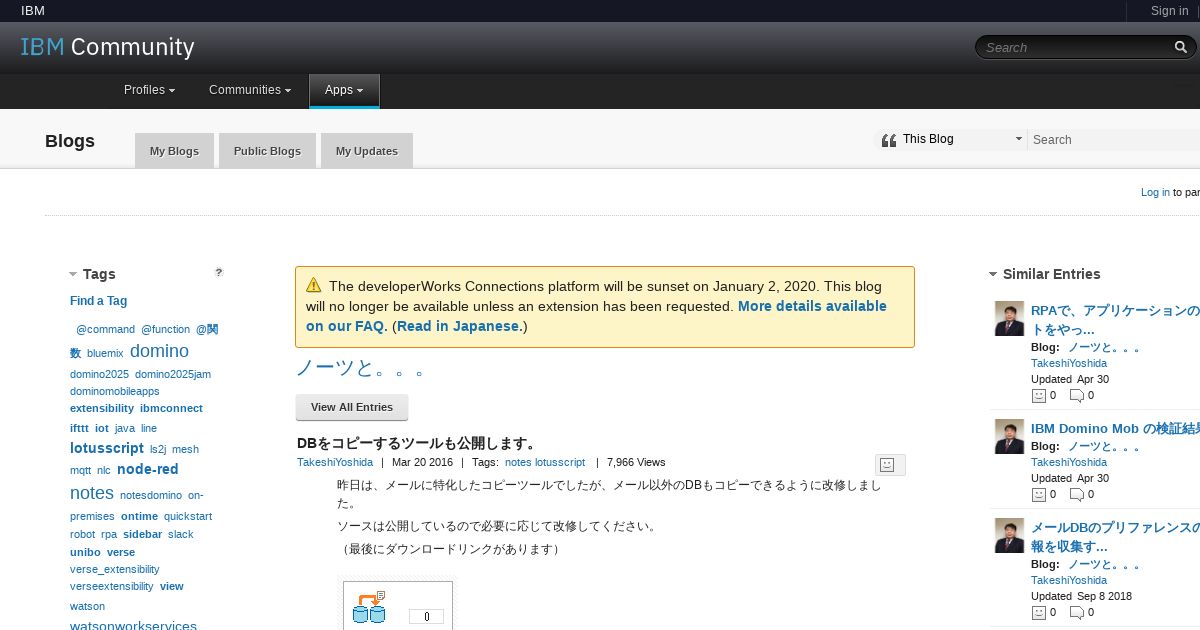Screen dimensions: 1200x630
Task: Open the Apps dropdown menu
Action: [x=344, y=90]
